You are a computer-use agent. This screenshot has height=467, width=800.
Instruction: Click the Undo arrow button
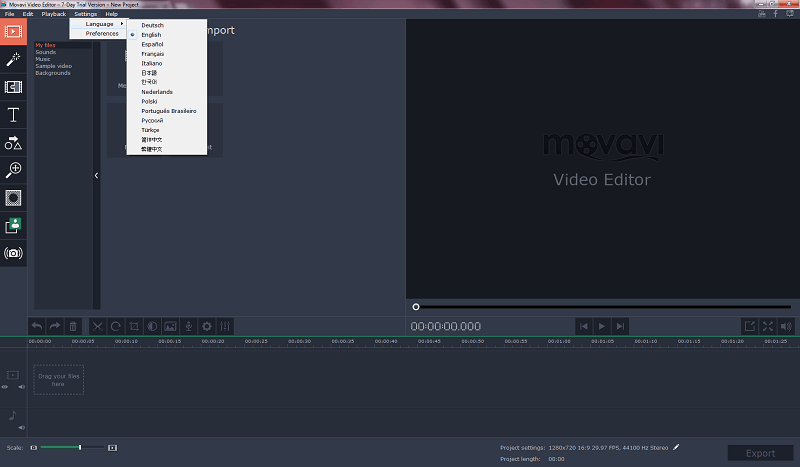click(x=37, y=326)
